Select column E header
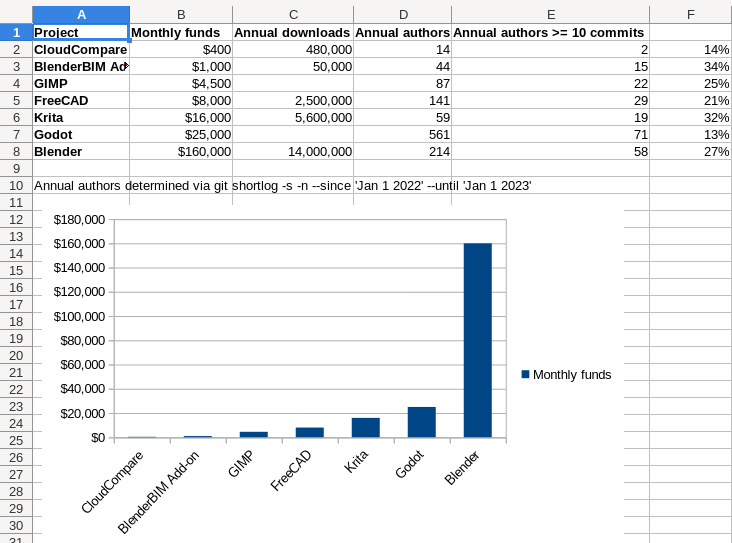The width and height of the screenshot is (732, 543). coord(551,15)
